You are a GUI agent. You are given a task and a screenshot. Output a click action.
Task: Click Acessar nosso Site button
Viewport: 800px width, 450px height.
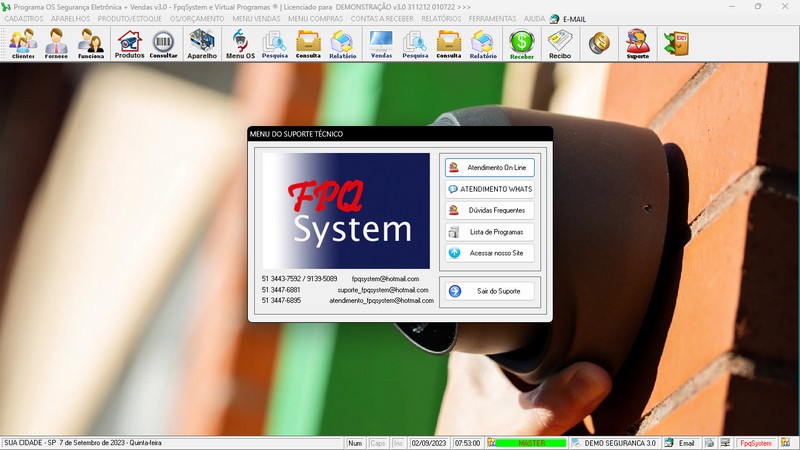[x=490, y=254]
